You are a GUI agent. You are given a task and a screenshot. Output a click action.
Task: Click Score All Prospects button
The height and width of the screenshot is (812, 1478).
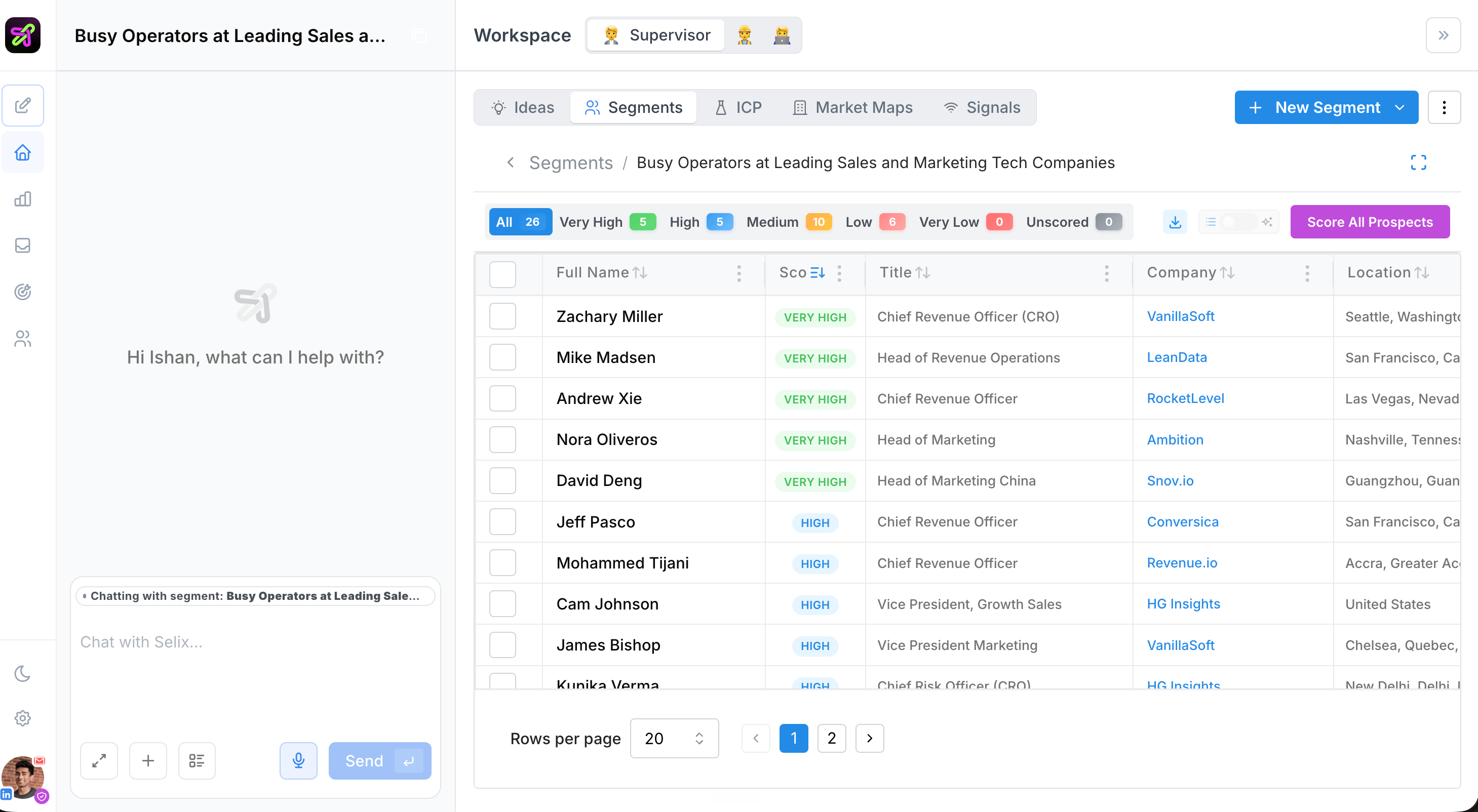[1370, 222]
